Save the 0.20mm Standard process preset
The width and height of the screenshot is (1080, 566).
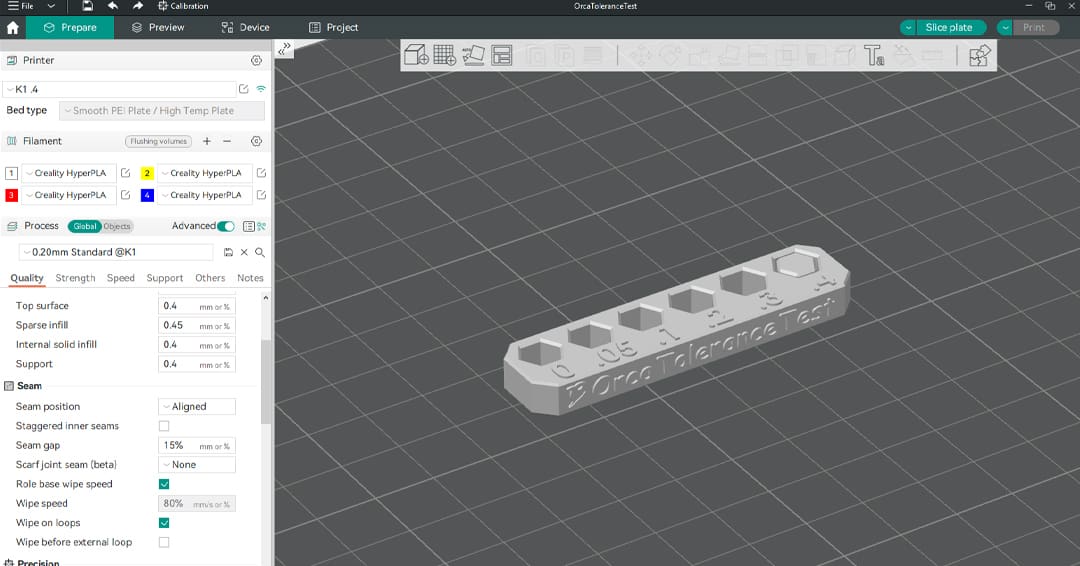(x=229, y=253)
